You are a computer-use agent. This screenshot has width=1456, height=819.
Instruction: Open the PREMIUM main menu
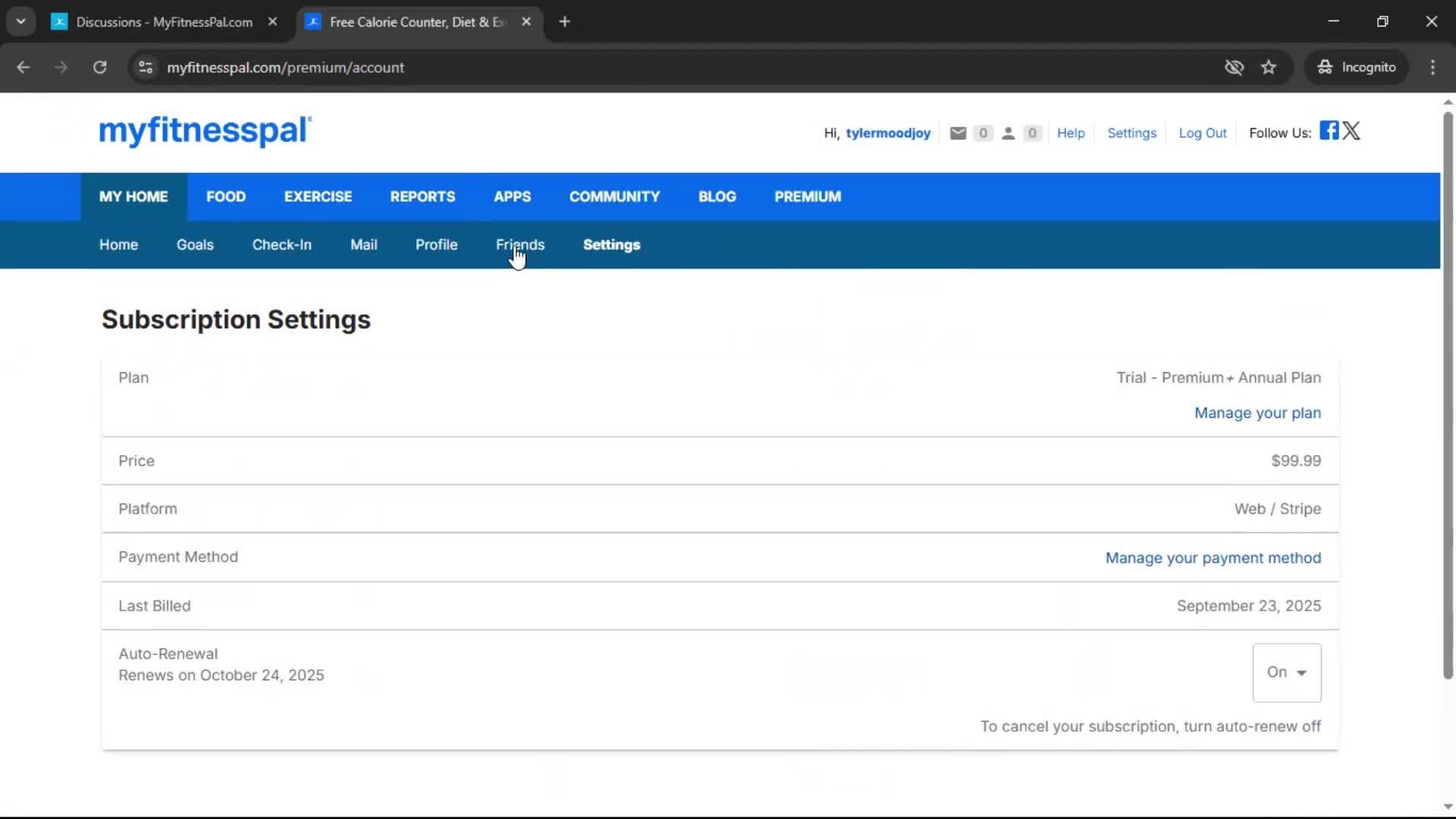808,197
